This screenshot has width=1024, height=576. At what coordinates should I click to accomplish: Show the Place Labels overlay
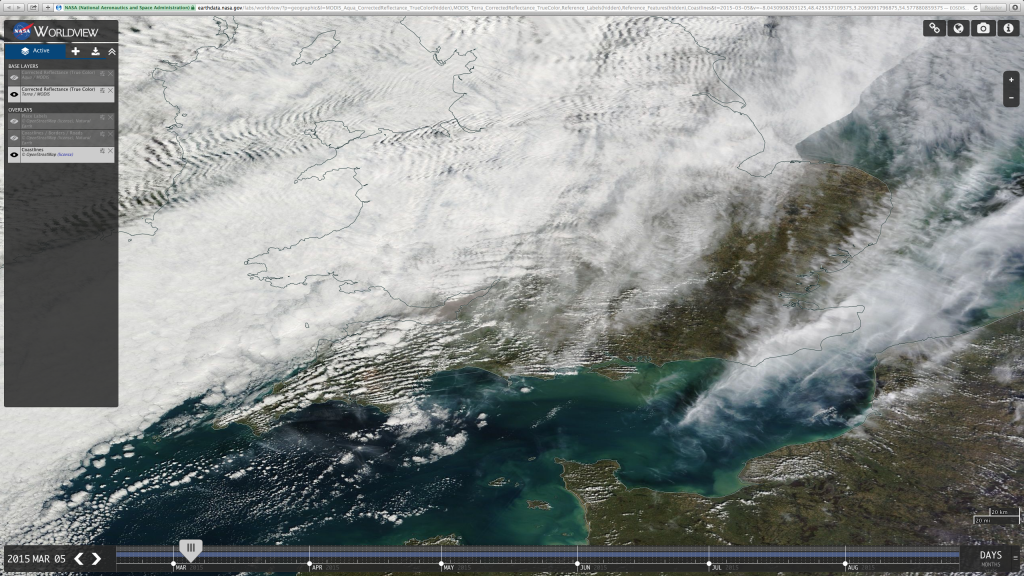pyautogui.click(x=14, y=121)
